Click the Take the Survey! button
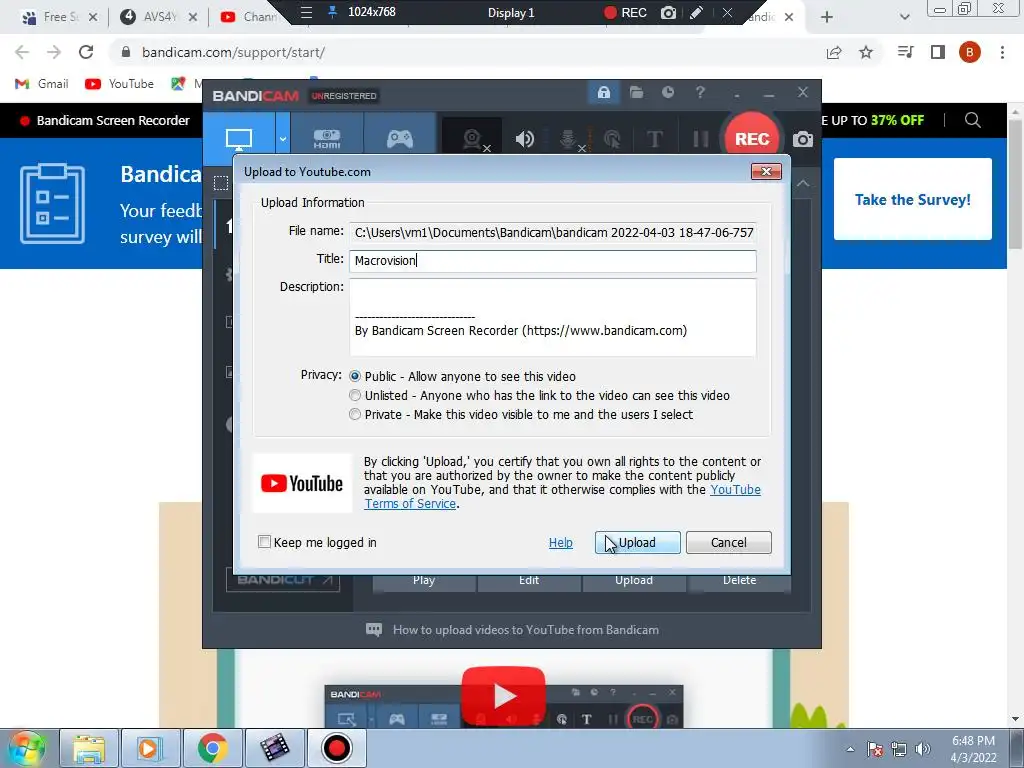1024x768 pixels. click(x=912, y=199)
